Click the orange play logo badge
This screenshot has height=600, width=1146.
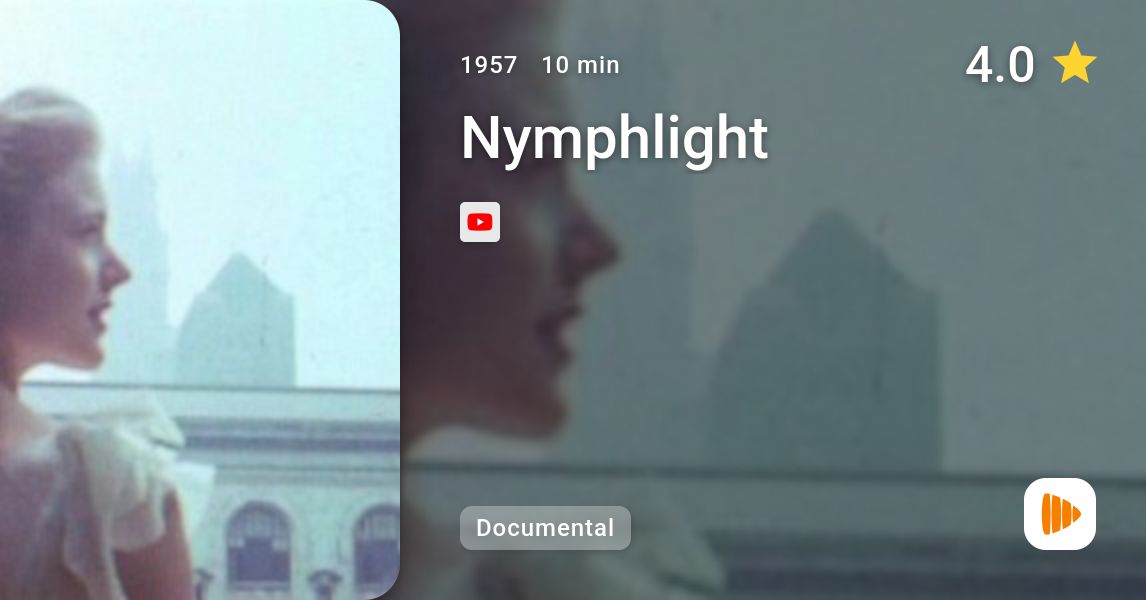[1060, 514]
